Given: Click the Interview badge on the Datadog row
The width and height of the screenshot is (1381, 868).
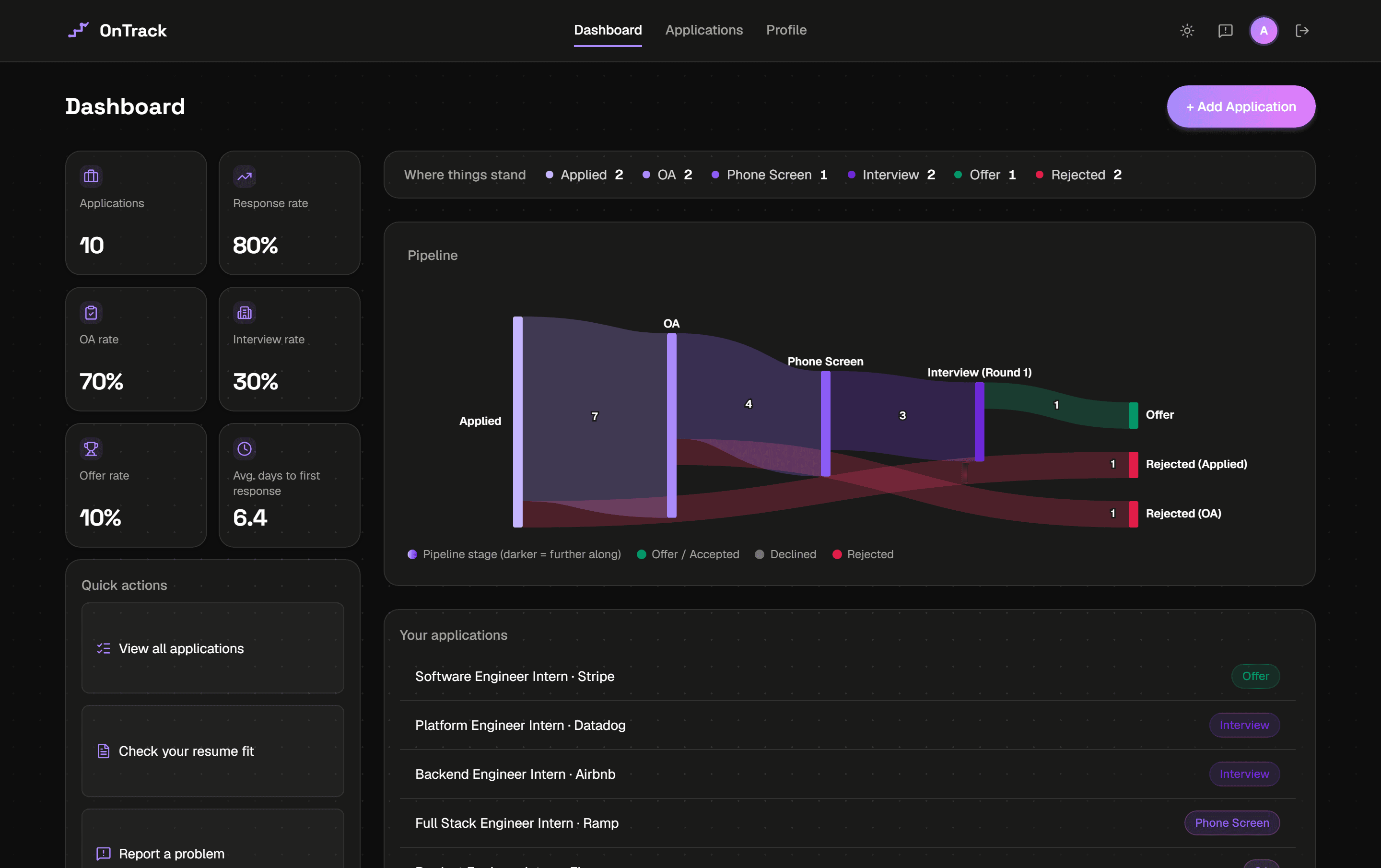Looking at the screenshot, I should click(x=1244, y=725).
